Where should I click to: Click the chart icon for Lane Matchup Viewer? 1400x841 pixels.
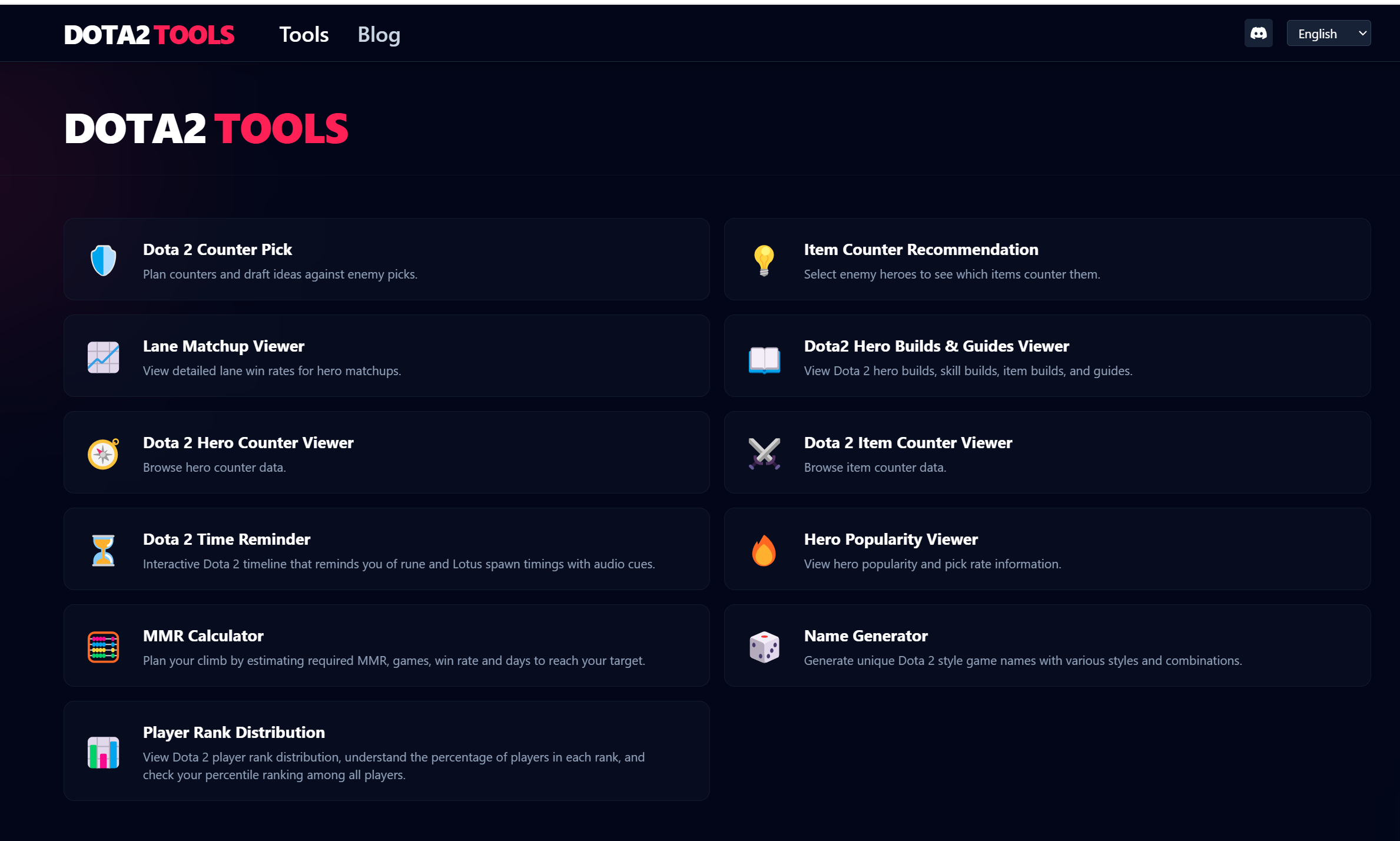pyautogui.click(x=103, y=357)
